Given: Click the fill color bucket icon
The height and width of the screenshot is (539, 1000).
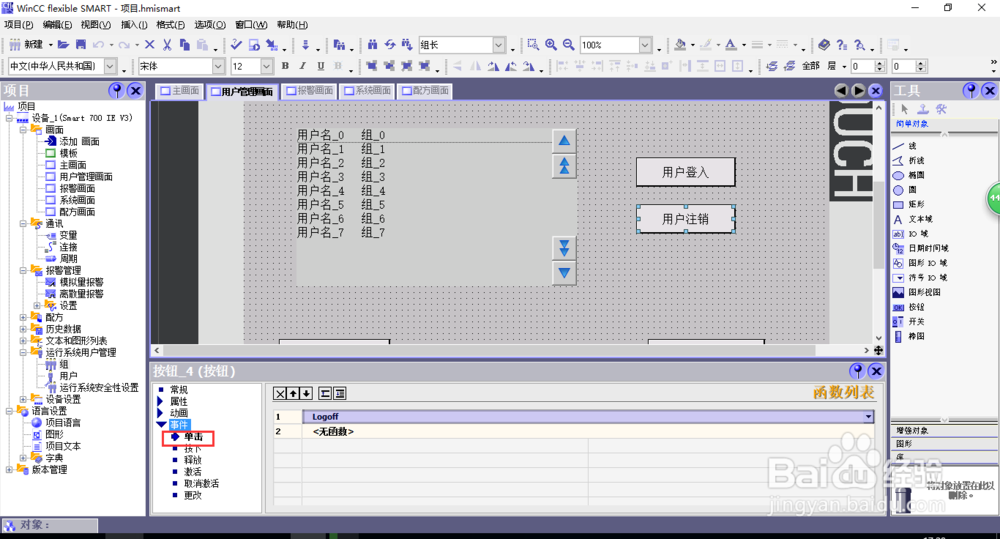Looking at the screenshot, I should (x=680, y=45).
